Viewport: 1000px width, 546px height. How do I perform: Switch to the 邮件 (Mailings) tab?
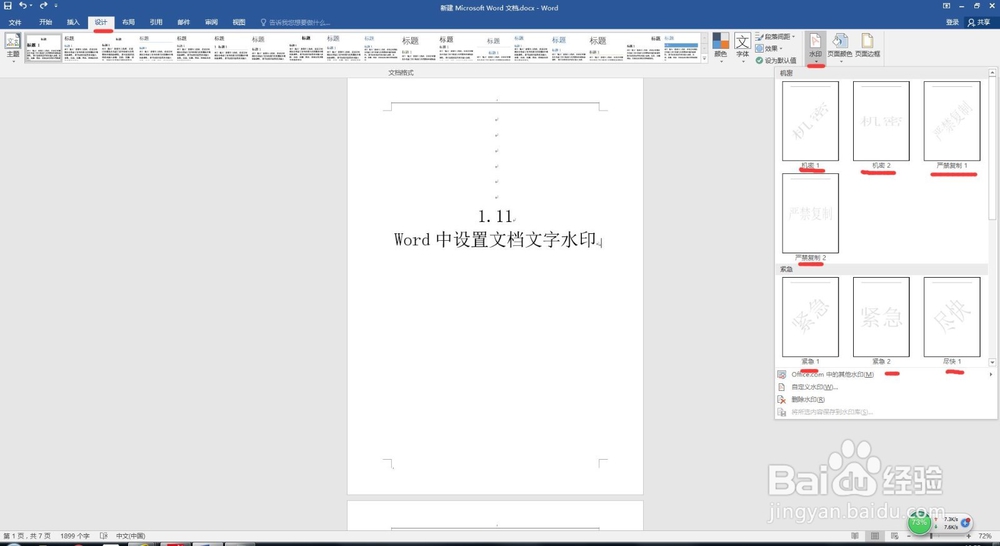(x=184, y=22)
